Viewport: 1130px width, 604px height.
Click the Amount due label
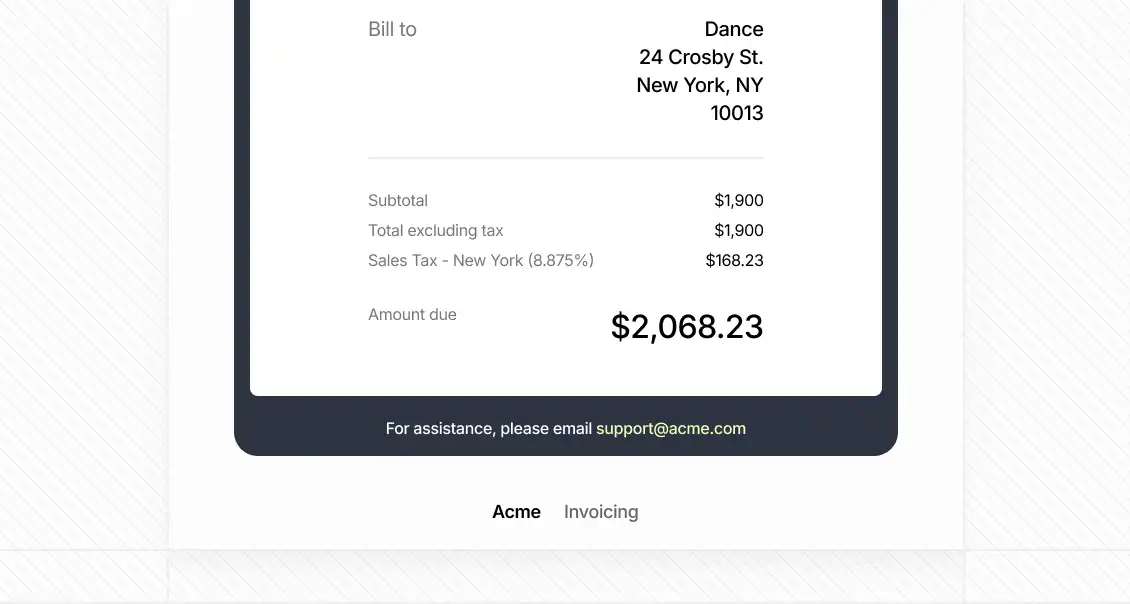click(x=412, y=314)
